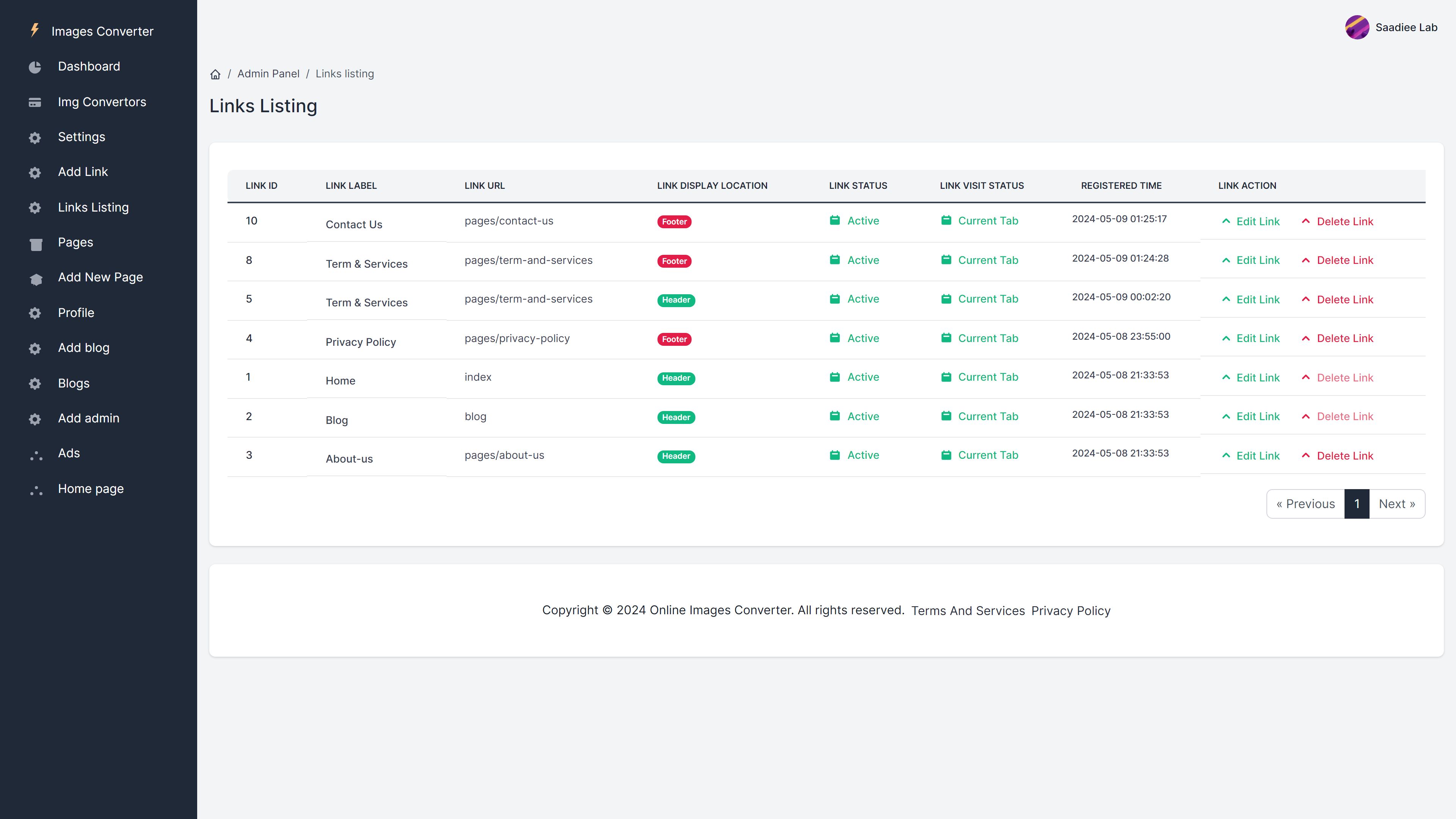
Task: Click the Ads dots icon
Action: click(x=36, y=455)
